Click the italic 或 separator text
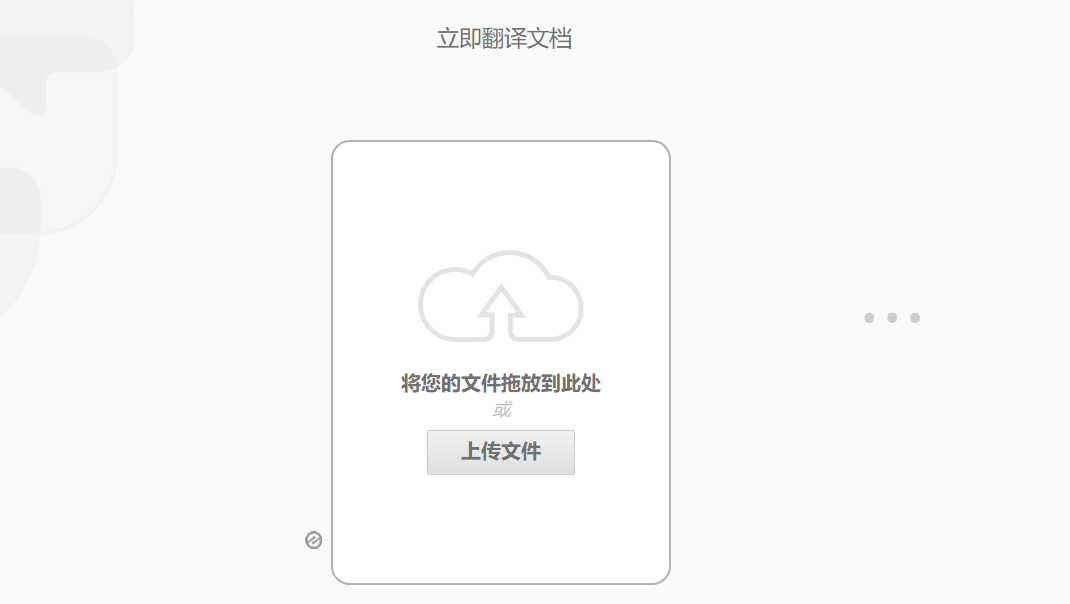This screenshot has width=1070, height=604. tap(502, 409)
